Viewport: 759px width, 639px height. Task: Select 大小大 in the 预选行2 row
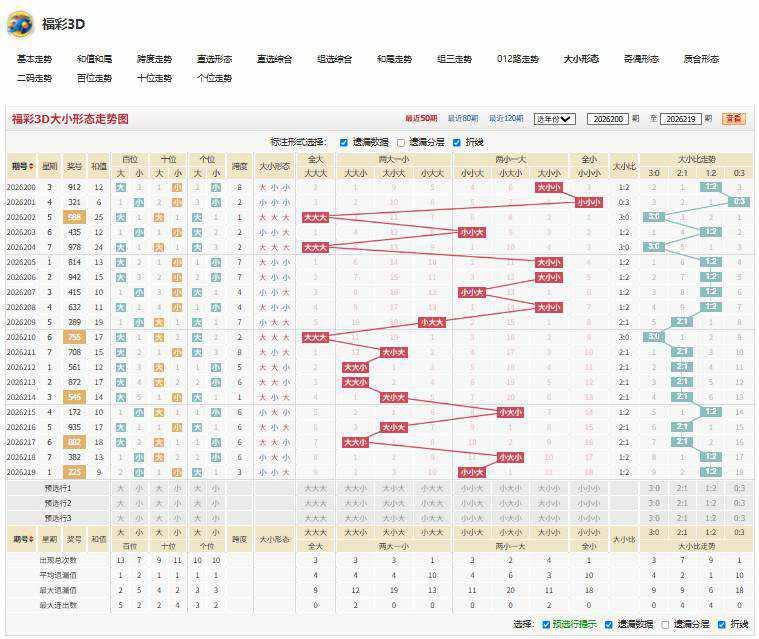click(x=394, y=503)
